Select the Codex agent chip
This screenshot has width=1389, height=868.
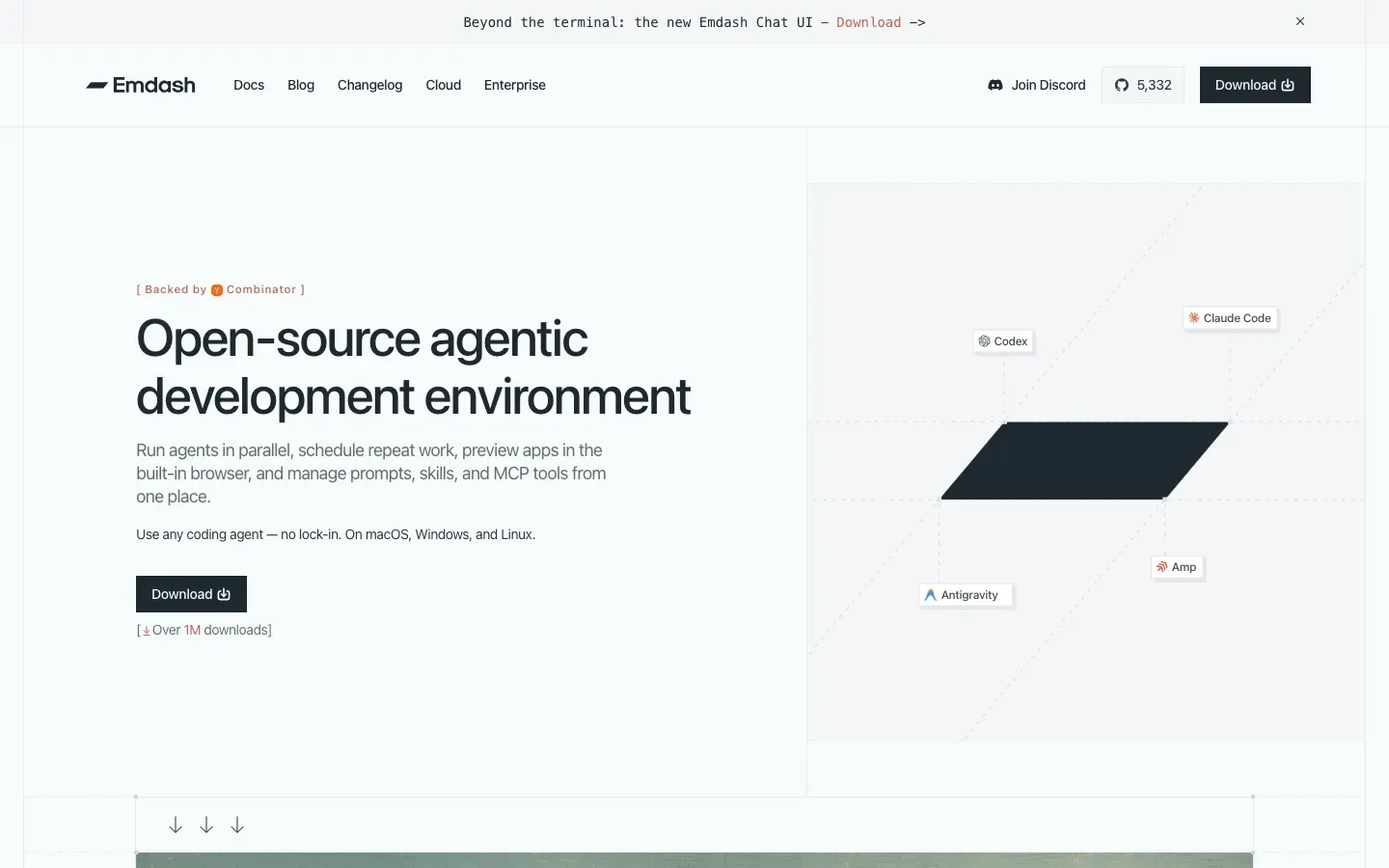click(x=1003, y=341)
